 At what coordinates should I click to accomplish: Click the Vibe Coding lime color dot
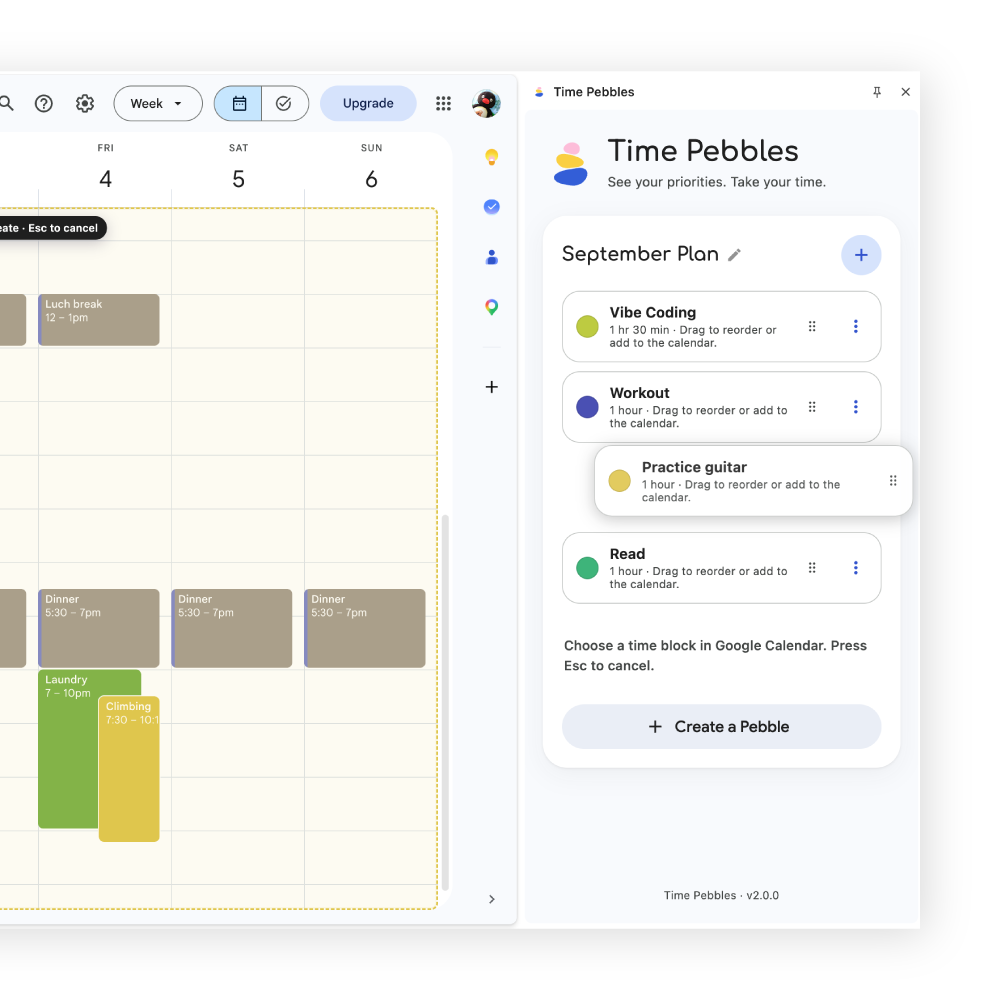[587, 327]
